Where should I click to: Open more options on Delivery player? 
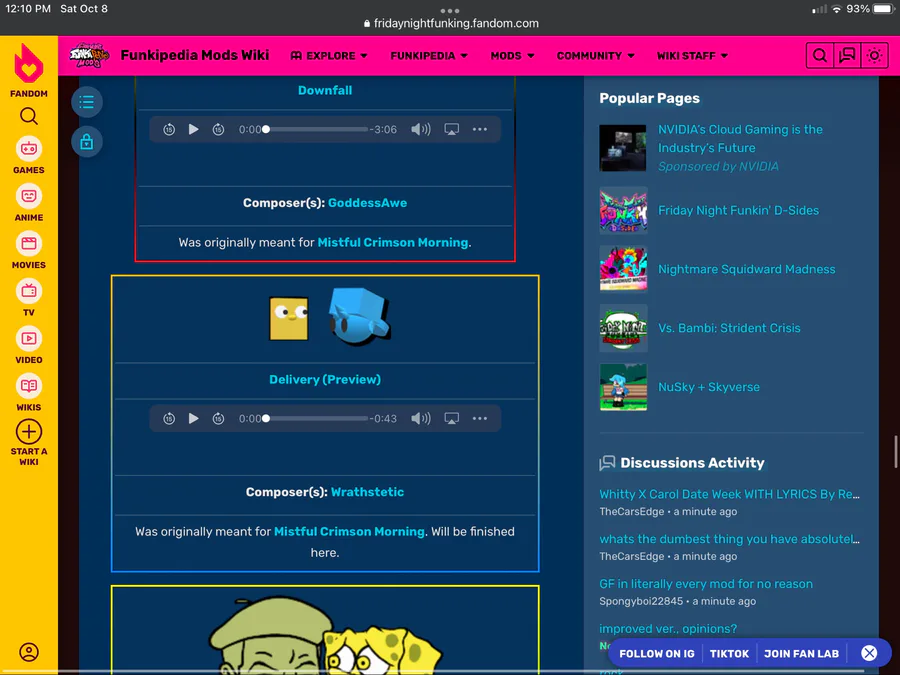pos(480,418)
